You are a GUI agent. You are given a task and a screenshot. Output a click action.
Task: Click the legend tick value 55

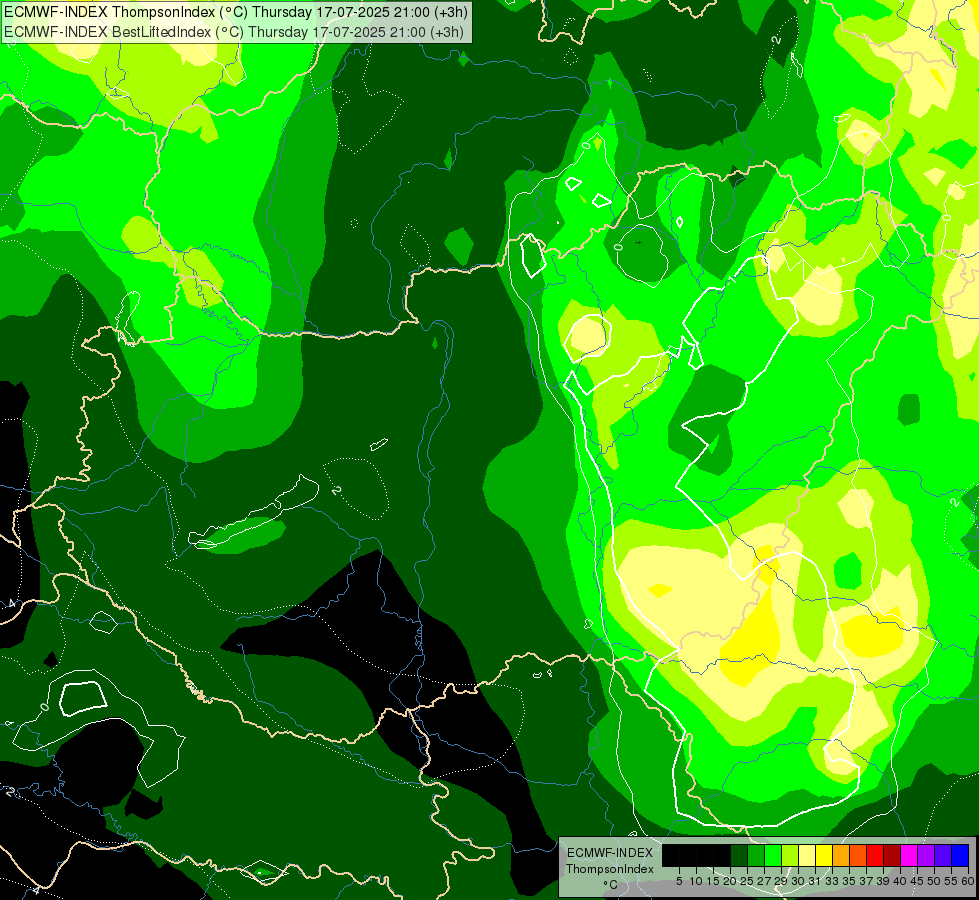pos(952,881)
